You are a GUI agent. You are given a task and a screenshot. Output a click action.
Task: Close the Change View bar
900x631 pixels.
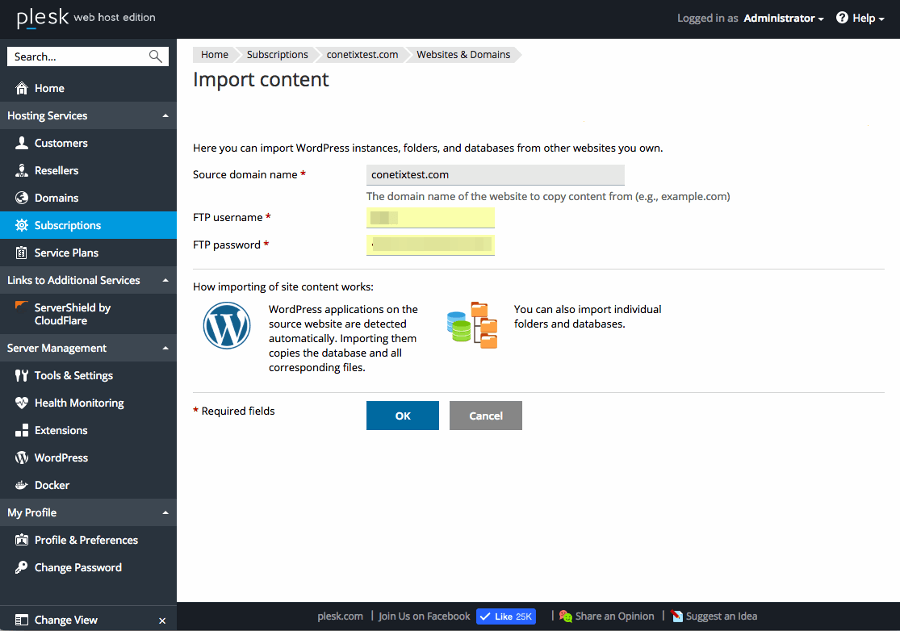click(x=162, y=621)
